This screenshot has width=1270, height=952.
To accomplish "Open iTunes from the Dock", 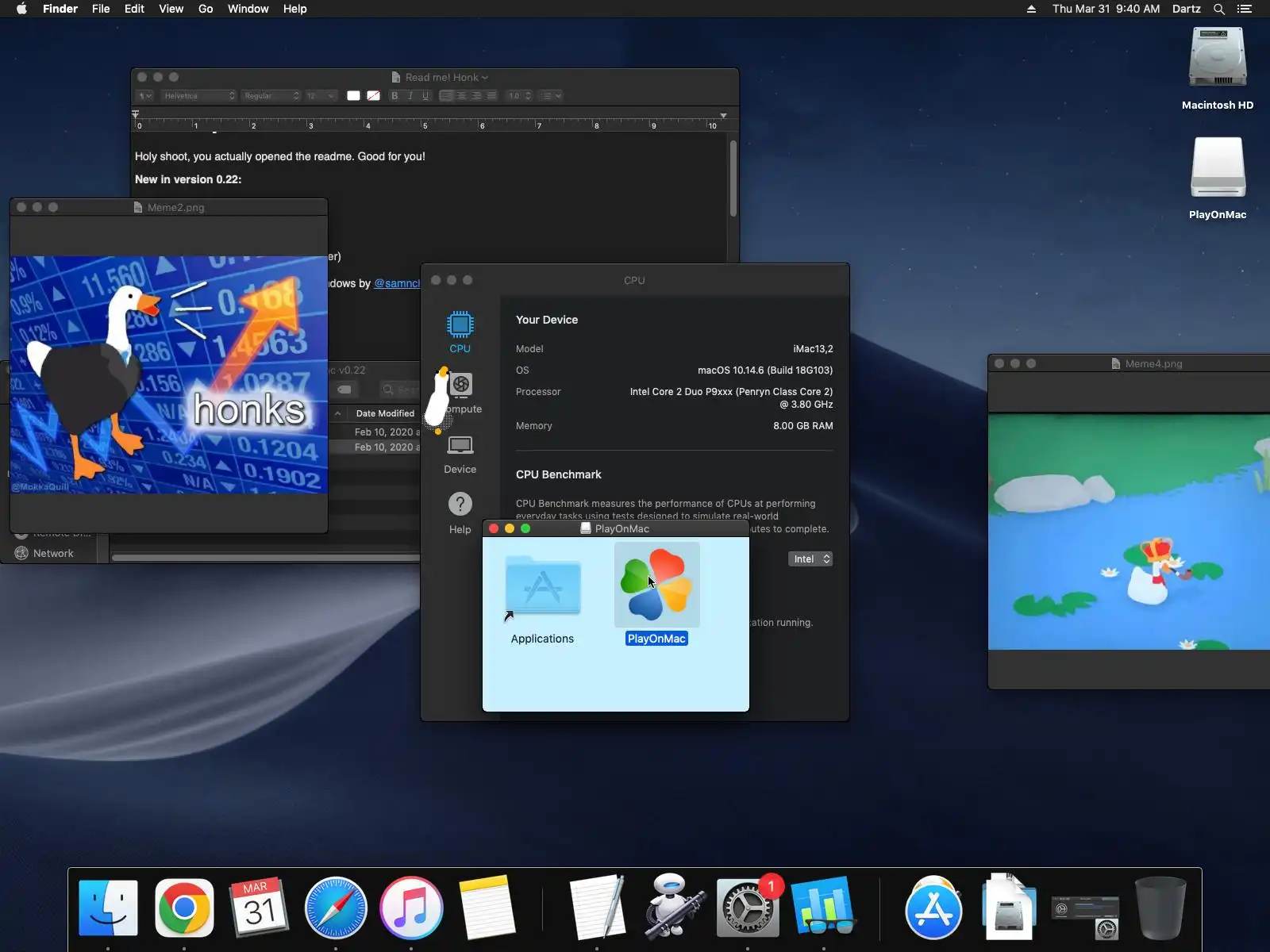I will 411,908.
